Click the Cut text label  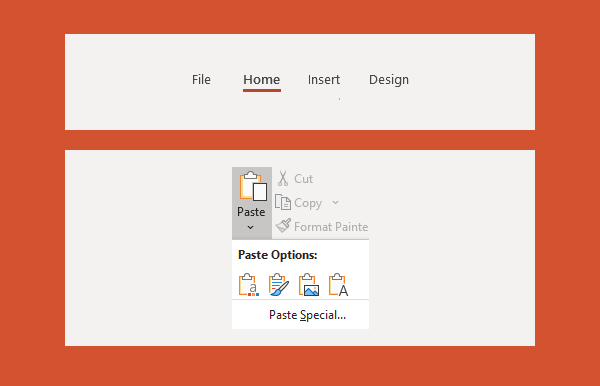303,179
